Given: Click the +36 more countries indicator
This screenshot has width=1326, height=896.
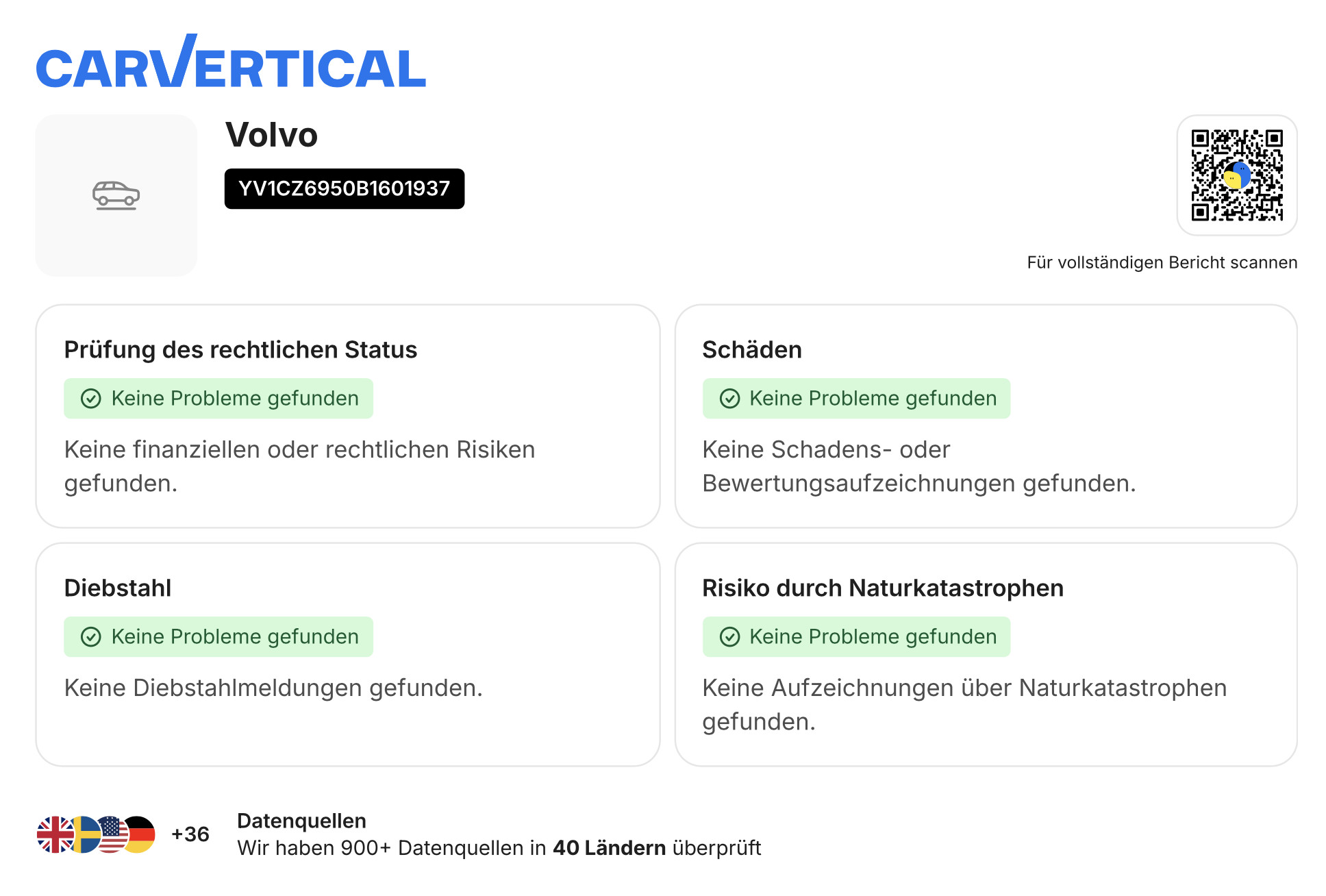Looking at the screenshot, I should pos(190,834).
